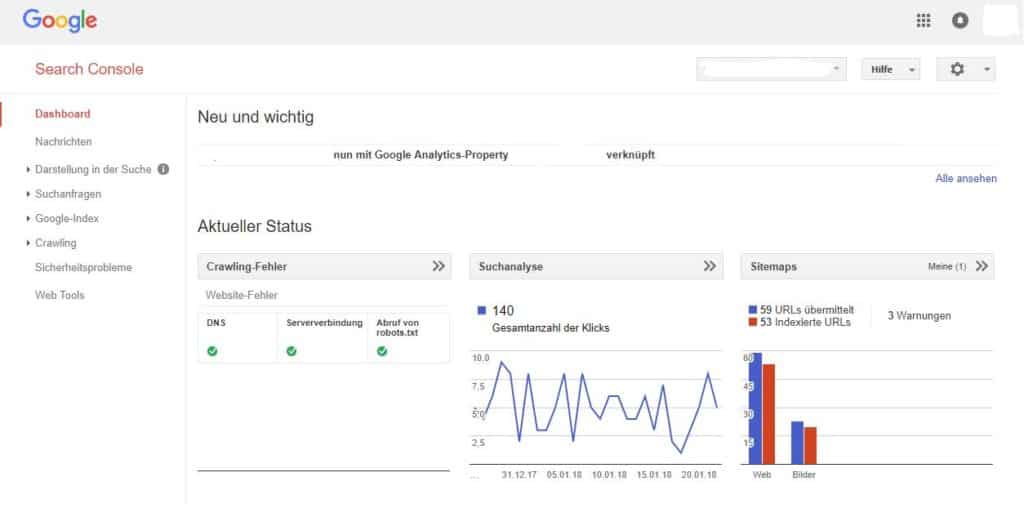Click the green check under Abruf von robots.txt

point(382,351)
